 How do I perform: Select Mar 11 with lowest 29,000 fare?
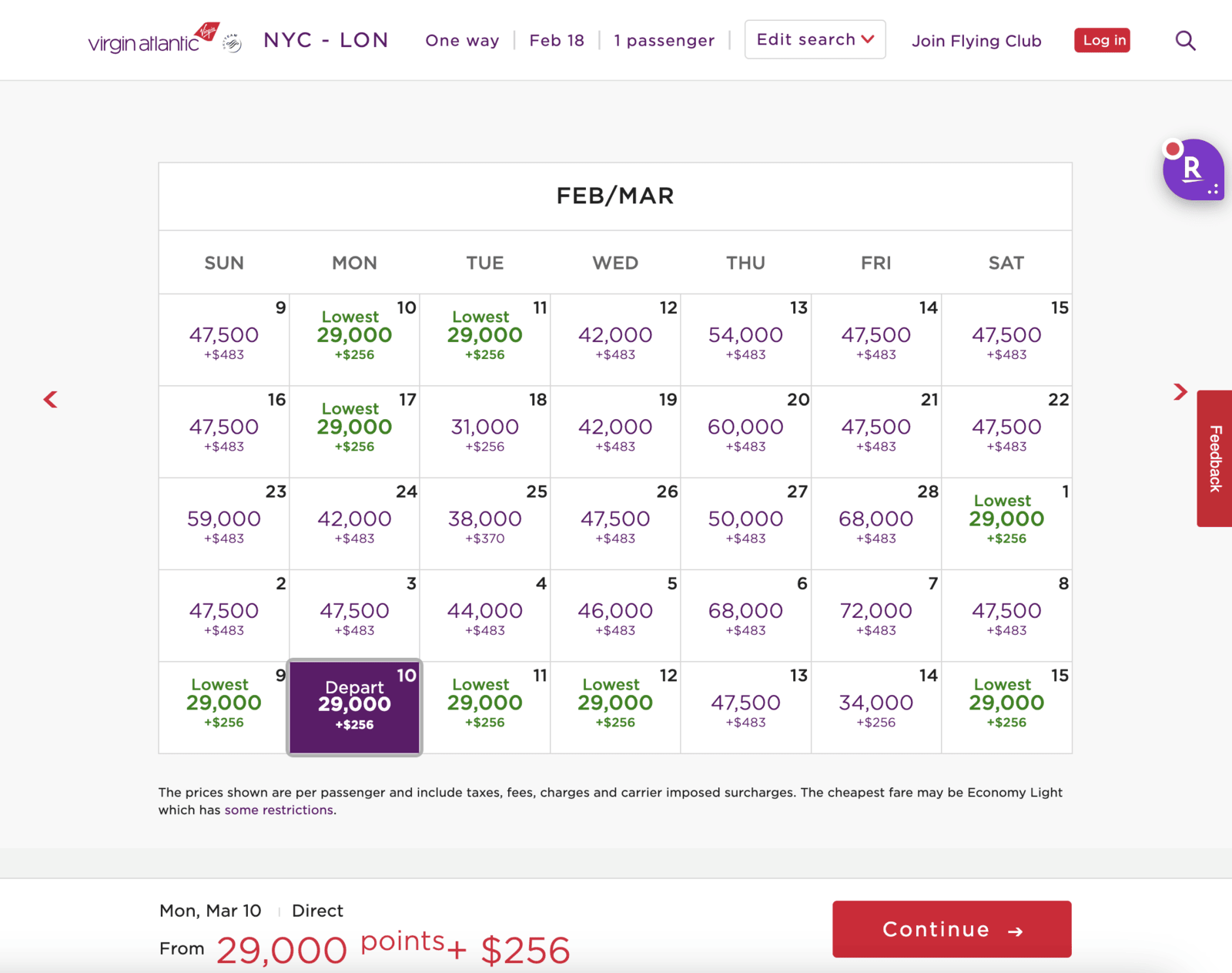point(484,706)
